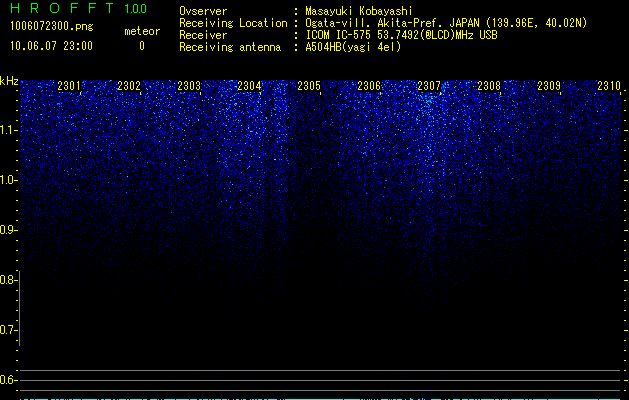Image resolution: width=629 pixels, height=400 pixels.
Task: Click the kHz axis unit label
Action: coord(9,81)
